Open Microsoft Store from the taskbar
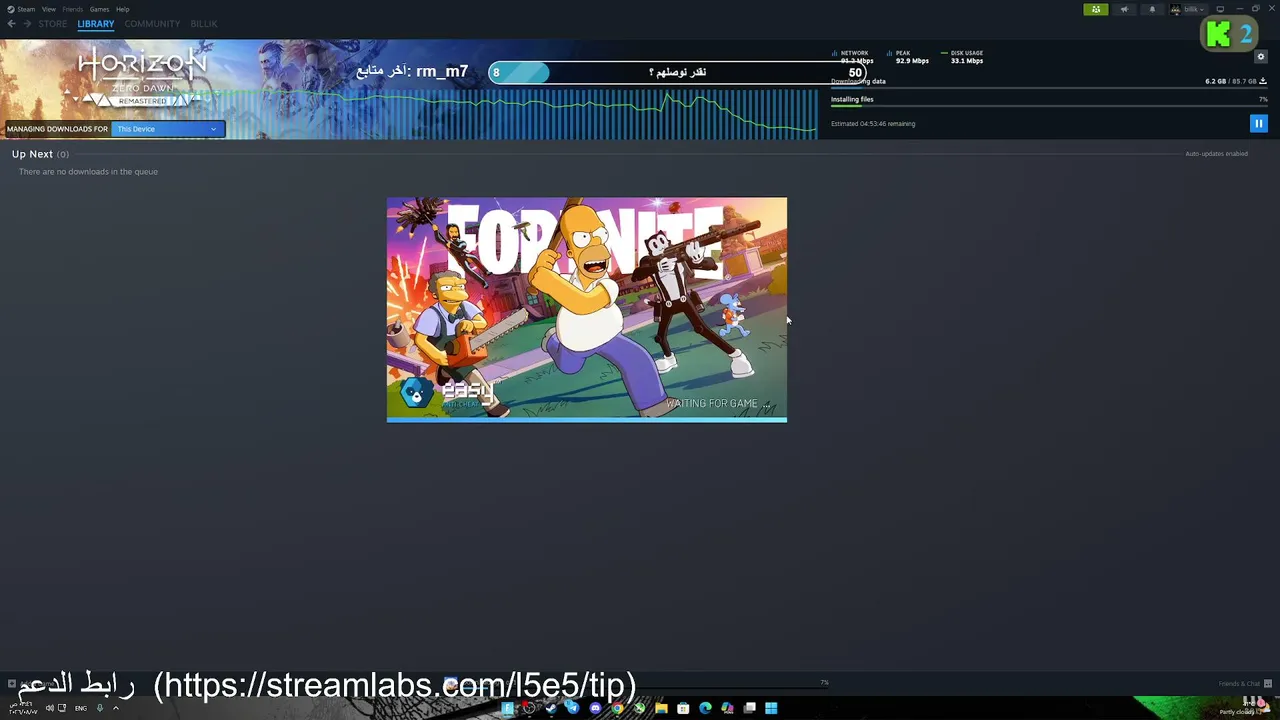The height and width of the screenshot is (720, 1280). (x=683, y=708)
